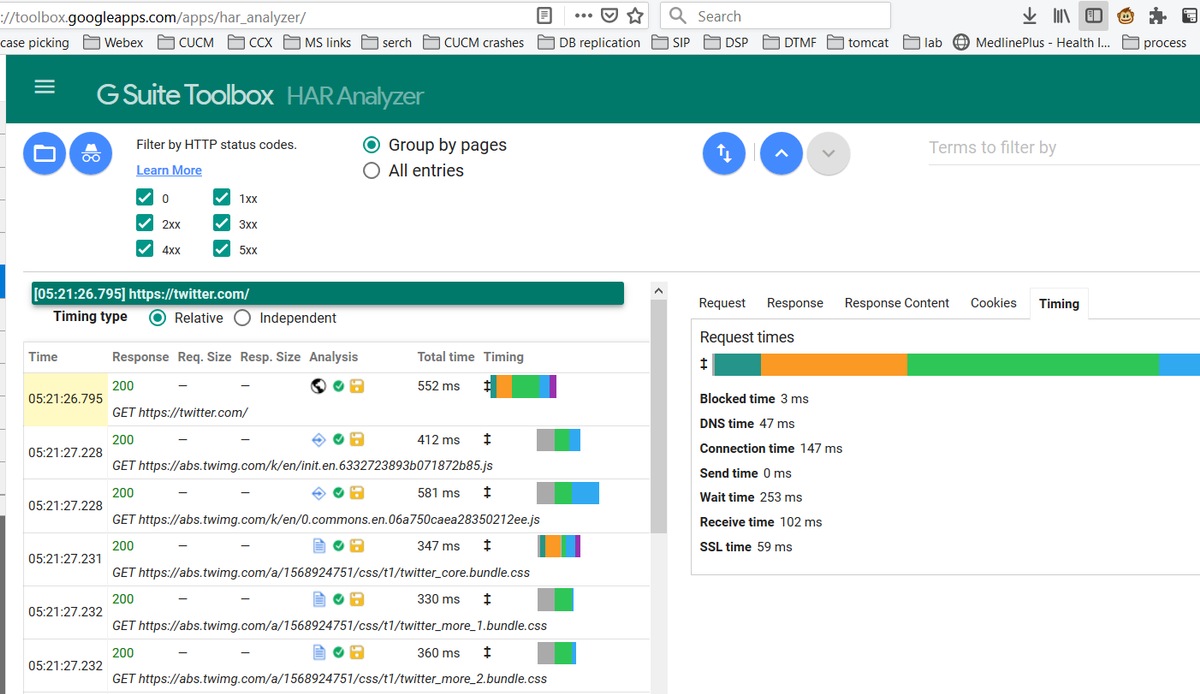Select the Timing tab
Screen dimensions: 1200x694
tap(1059, 304)
